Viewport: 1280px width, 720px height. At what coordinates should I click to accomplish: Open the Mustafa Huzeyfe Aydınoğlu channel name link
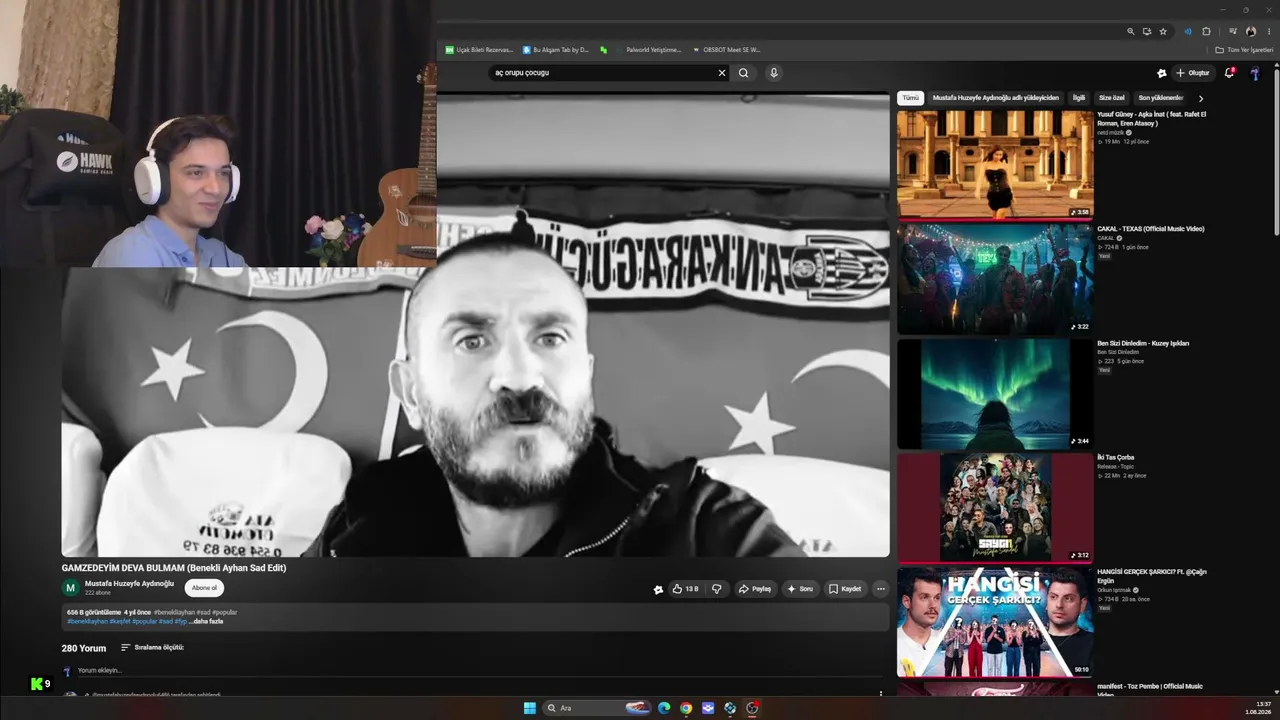(x=129, y=584)
